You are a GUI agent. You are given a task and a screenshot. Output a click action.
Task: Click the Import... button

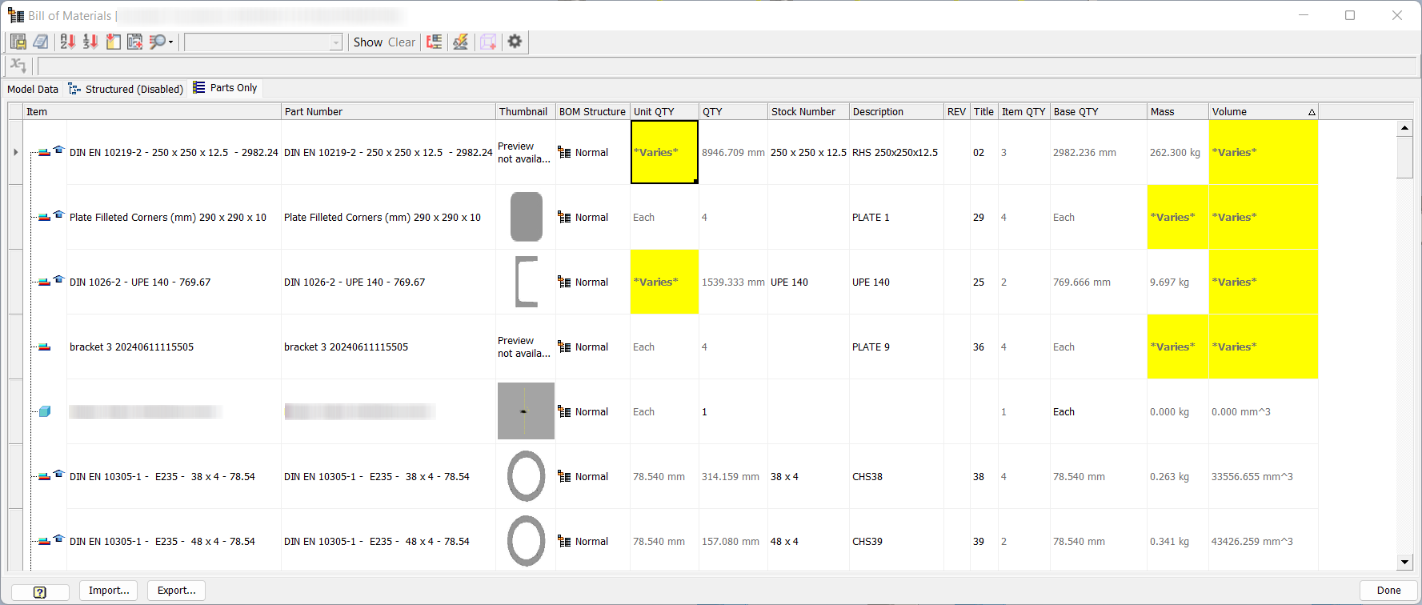click(109, 590)
